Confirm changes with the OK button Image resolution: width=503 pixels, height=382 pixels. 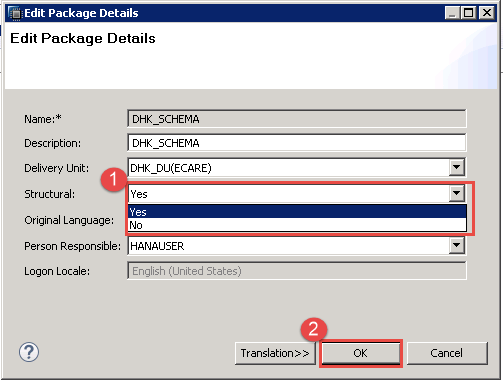coord(361,353)
